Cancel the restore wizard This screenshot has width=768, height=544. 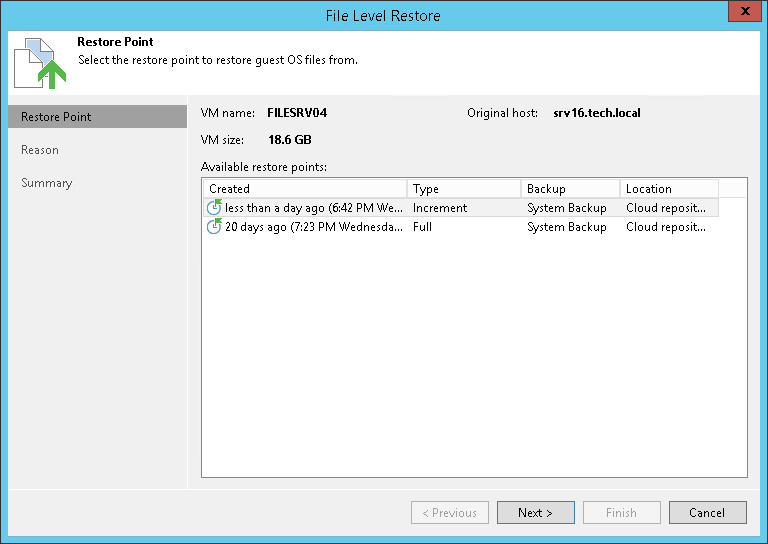tap(708, 513)
